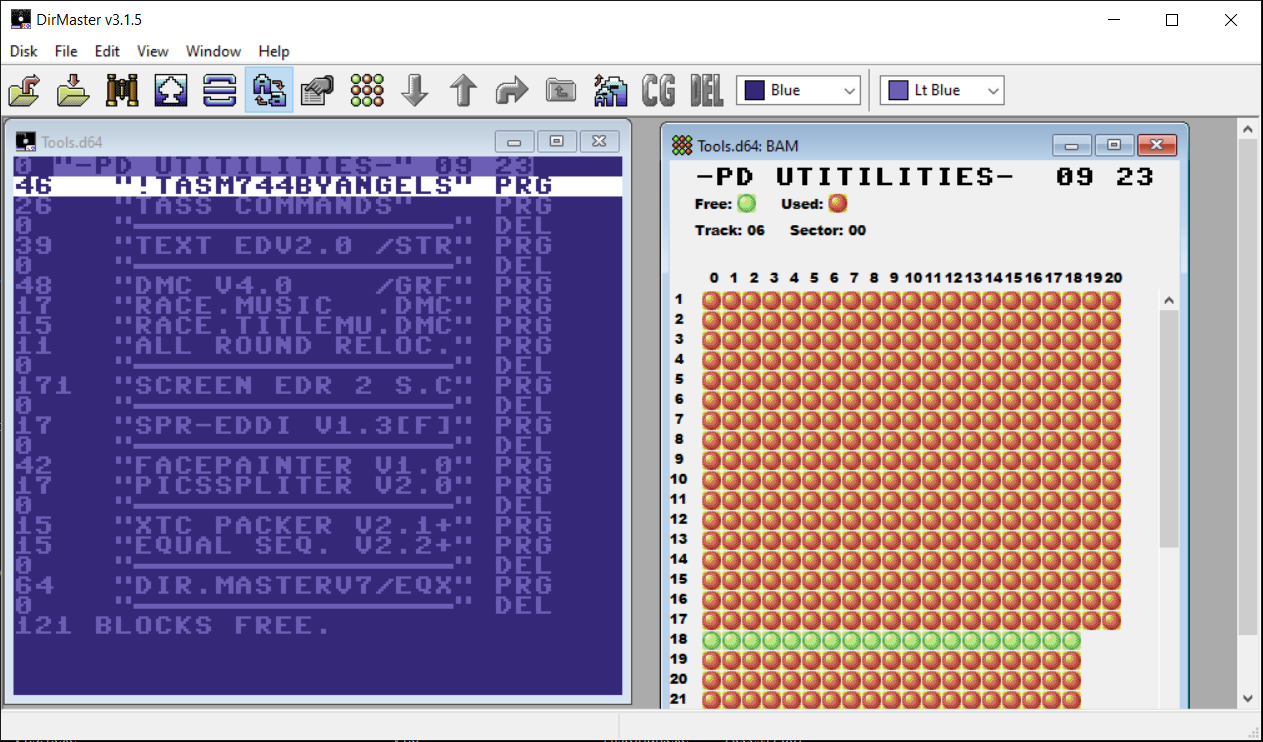Viewport: 1263px width, 742px height.
Task: Open the Disk menu
Action: pos(22,51)
